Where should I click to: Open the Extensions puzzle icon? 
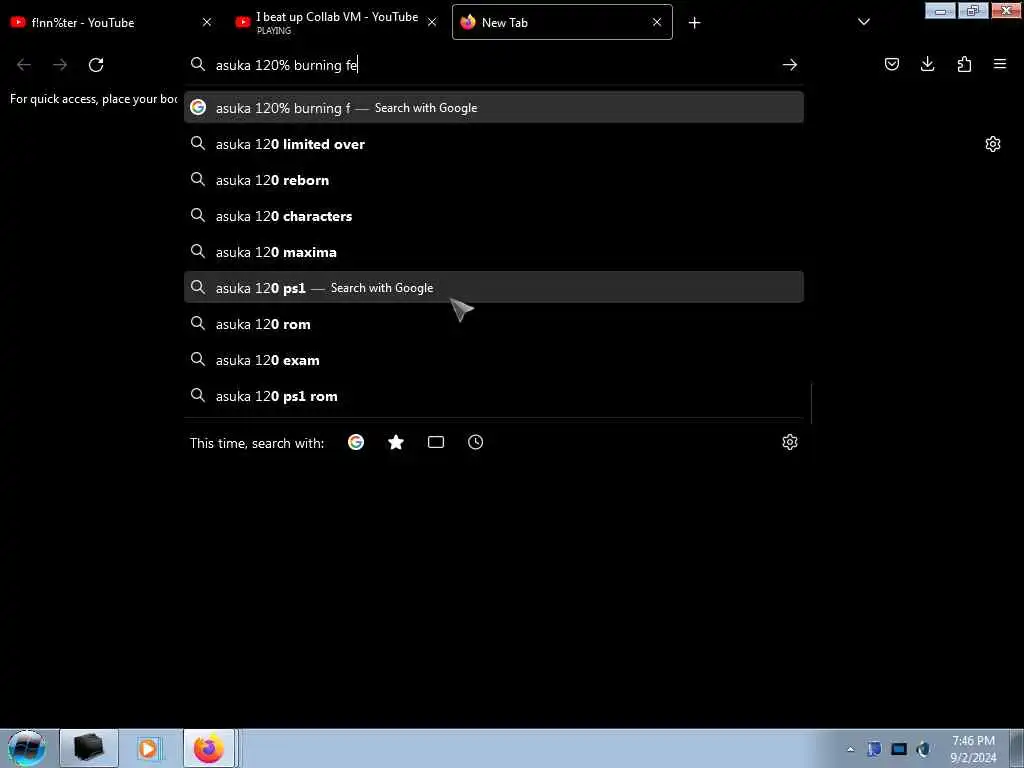(964, 64)
